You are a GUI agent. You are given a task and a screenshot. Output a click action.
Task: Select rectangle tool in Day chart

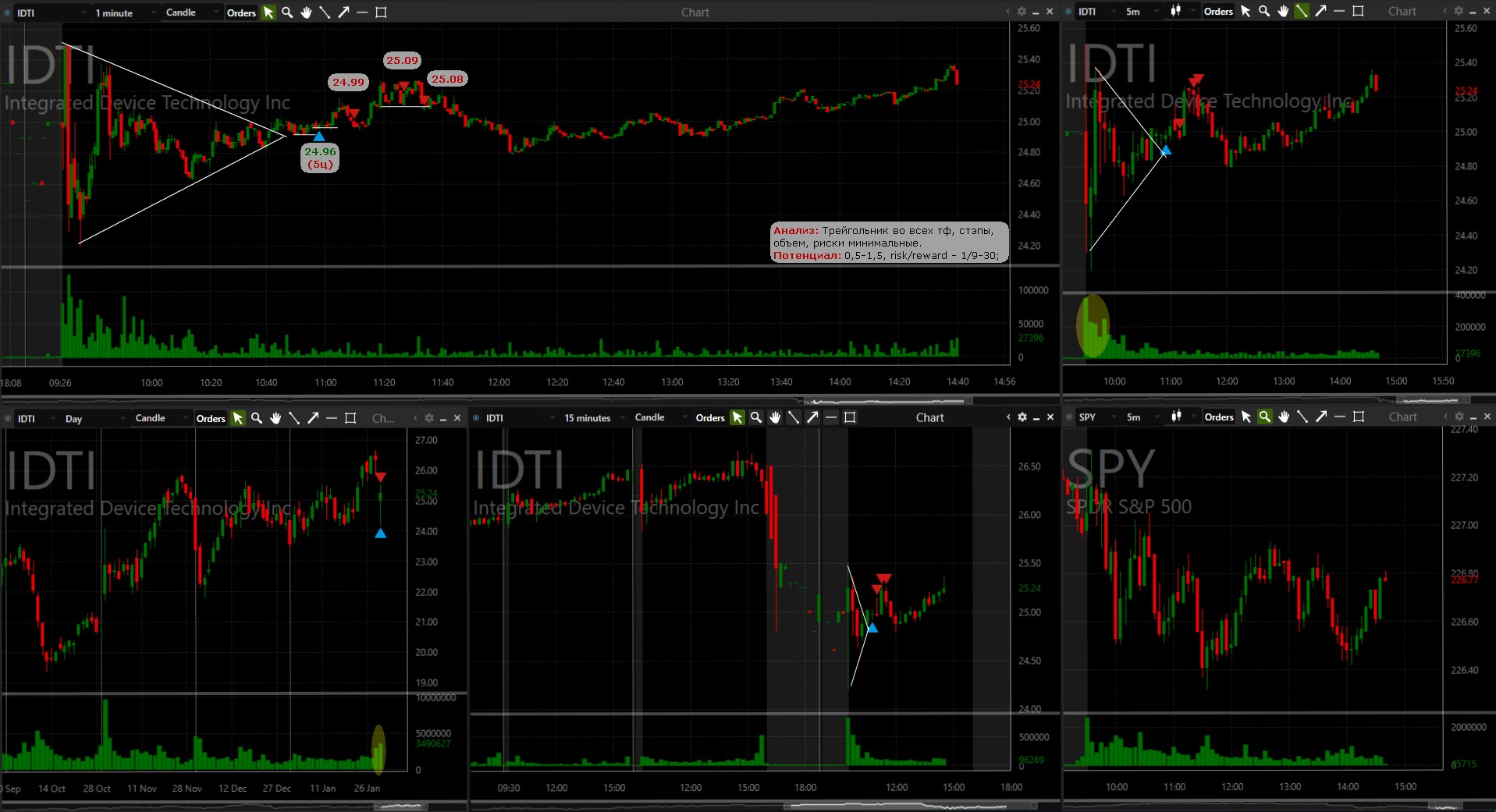[350, 418]
